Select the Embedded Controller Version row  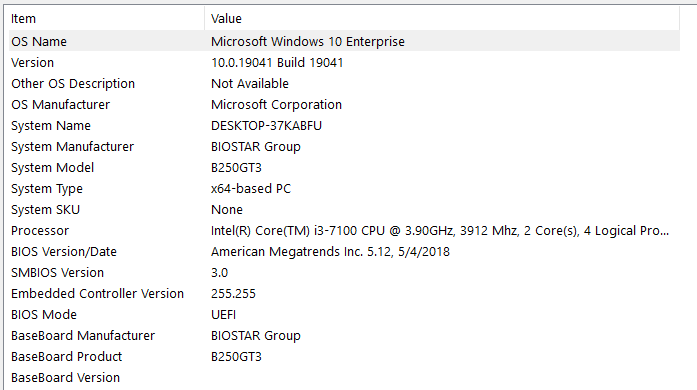point(344,294)
